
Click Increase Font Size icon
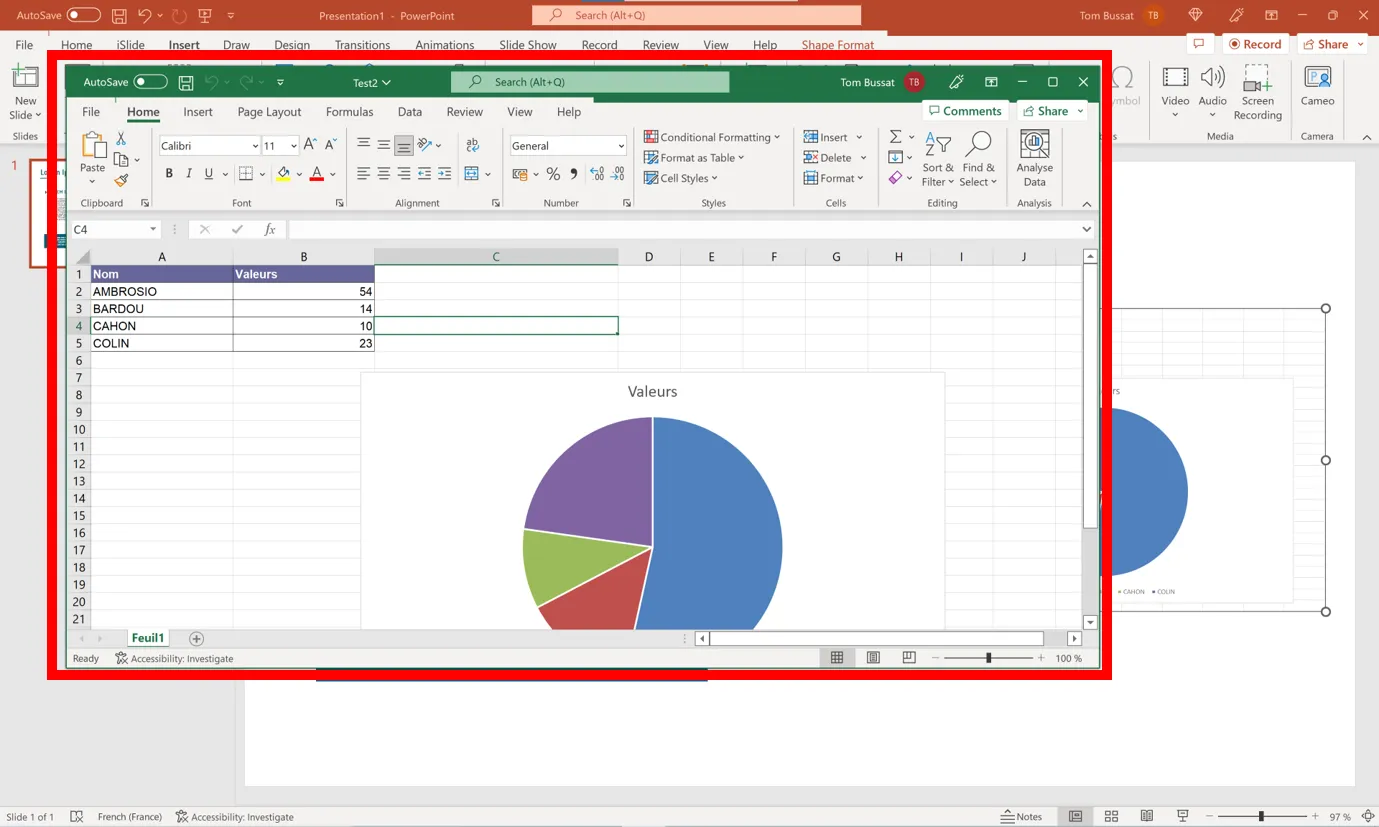[x=310, y=145]
